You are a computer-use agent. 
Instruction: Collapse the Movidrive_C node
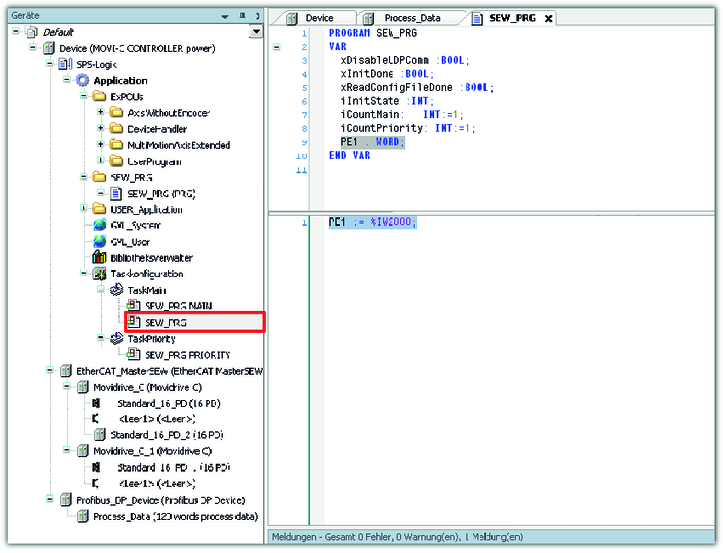tap(67, 386)
